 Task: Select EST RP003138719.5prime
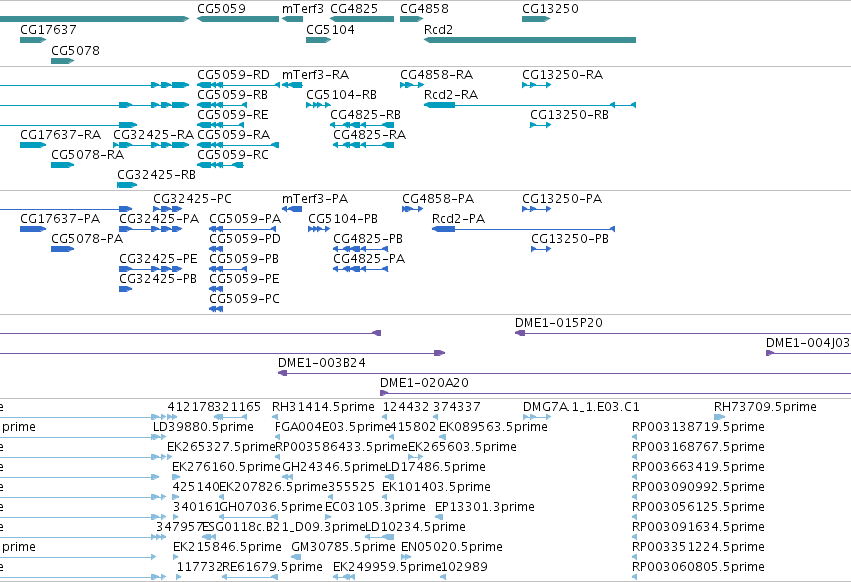point(698,427)
